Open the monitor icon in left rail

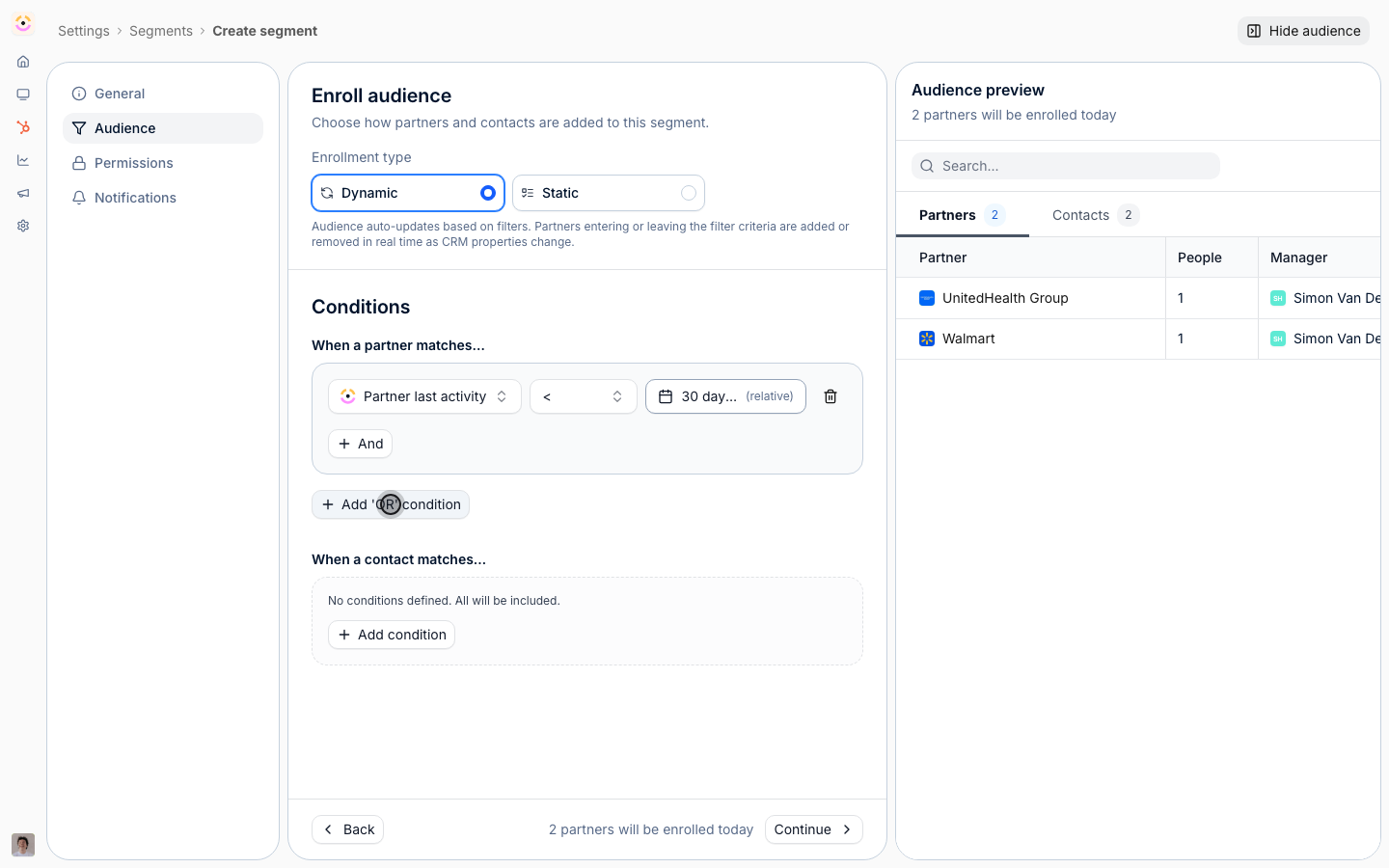(23, 95)
